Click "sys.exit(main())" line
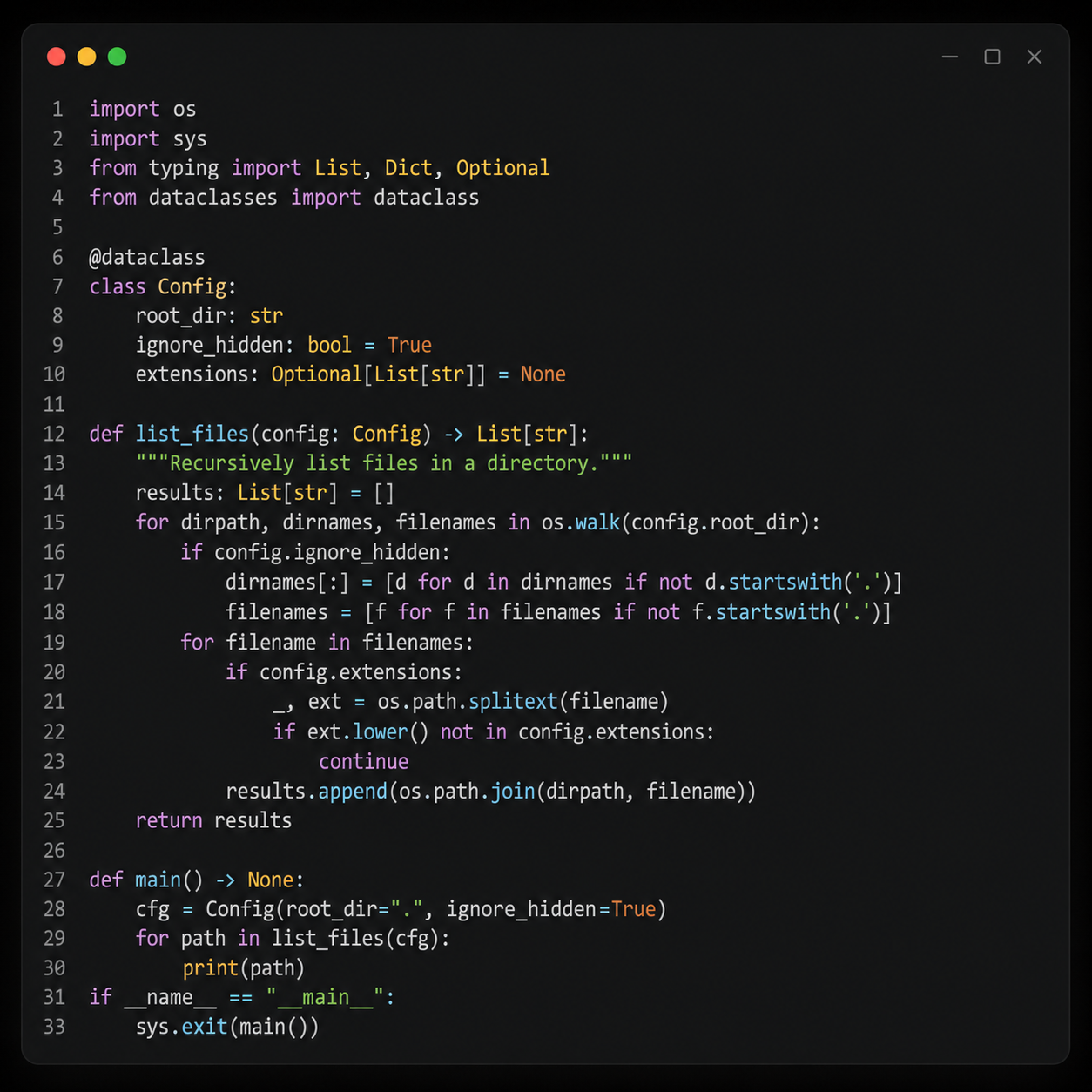This screenshot has width=1092, height=1092. [227, 1028]
